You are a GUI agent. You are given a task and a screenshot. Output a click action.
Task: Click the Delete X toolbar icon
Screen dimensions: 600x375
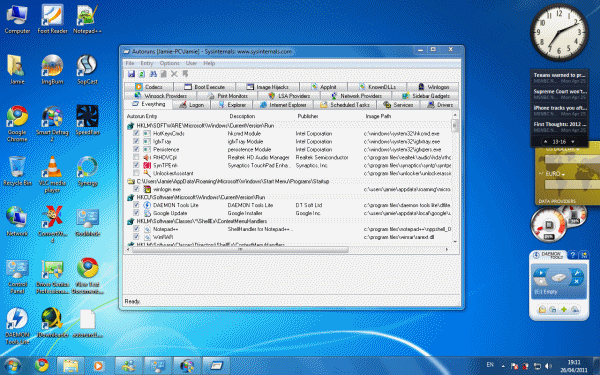[x=174, y=74]
